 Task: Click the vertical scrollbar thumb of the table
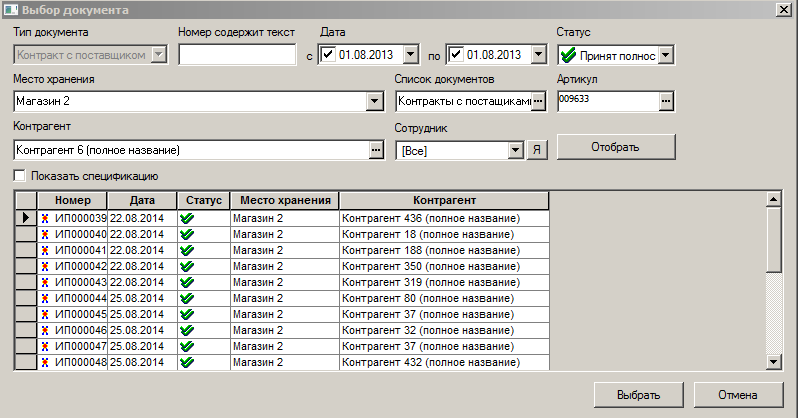pos(774,239)
